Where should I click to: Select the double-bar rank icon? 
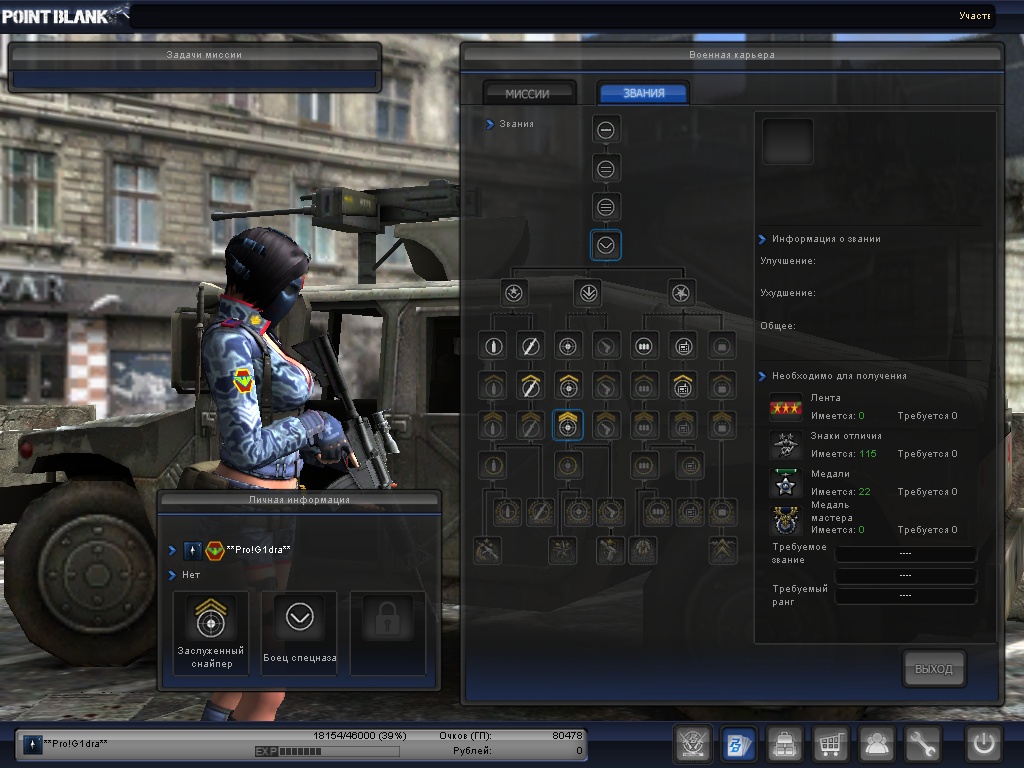coord(605,169)
